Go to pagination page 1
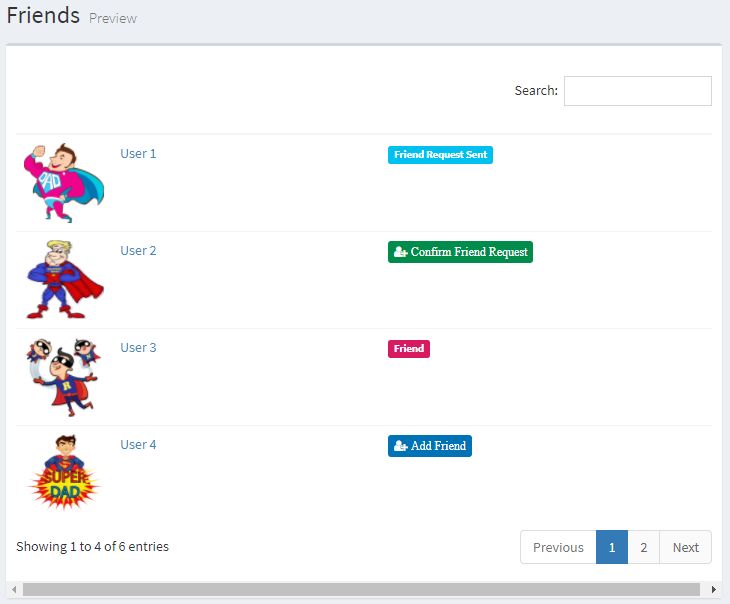This screenshot has width=730, height=604. [612, 547]
